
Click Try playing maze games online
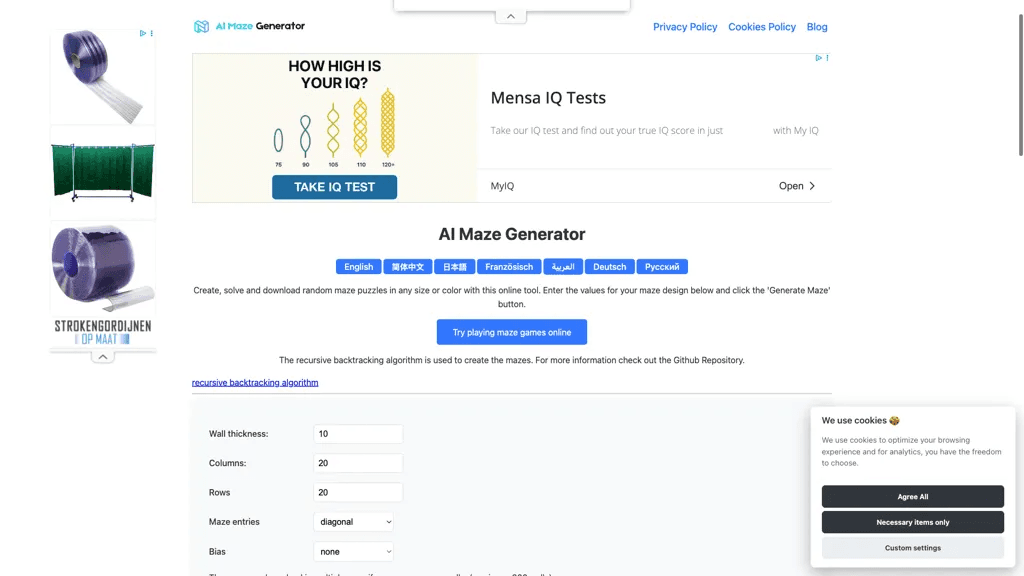click(511, 332)
